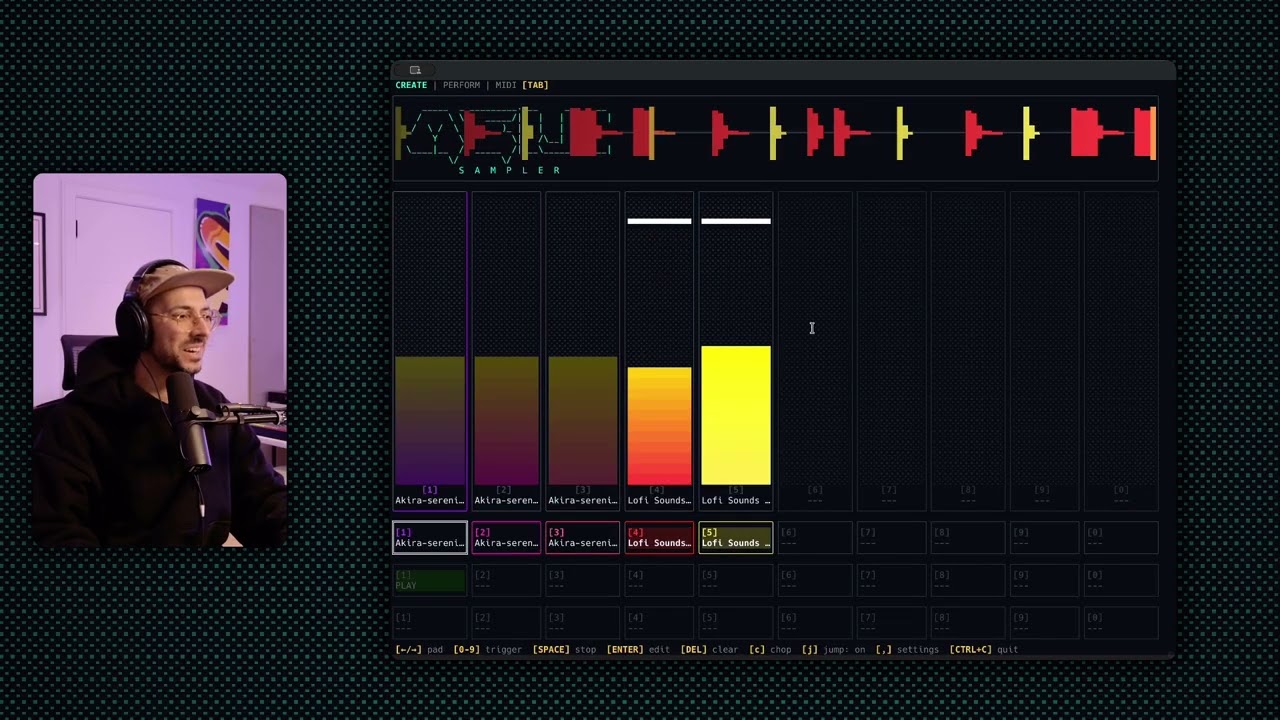The width and height of the screenshot is (1280, 720).
Task: Click the orange-red channel 4 Lofi Sounds meter
Action: [x=659, y=426]
